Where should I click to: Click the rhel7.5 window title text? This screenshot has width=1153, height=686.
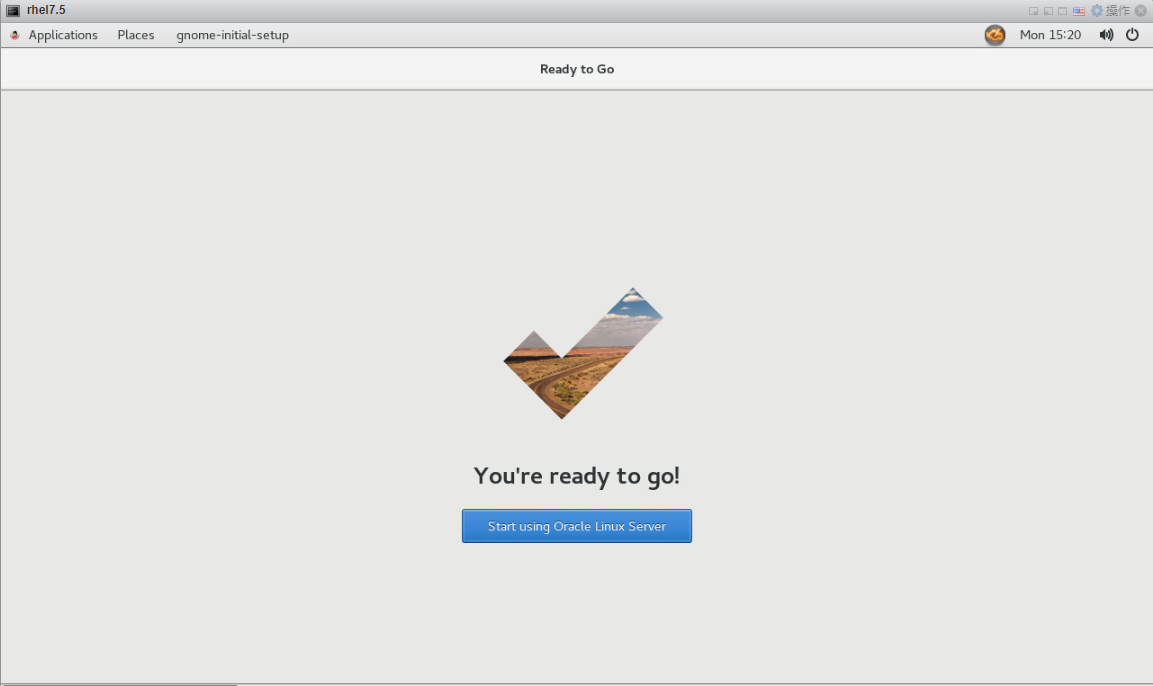[46, 10]
